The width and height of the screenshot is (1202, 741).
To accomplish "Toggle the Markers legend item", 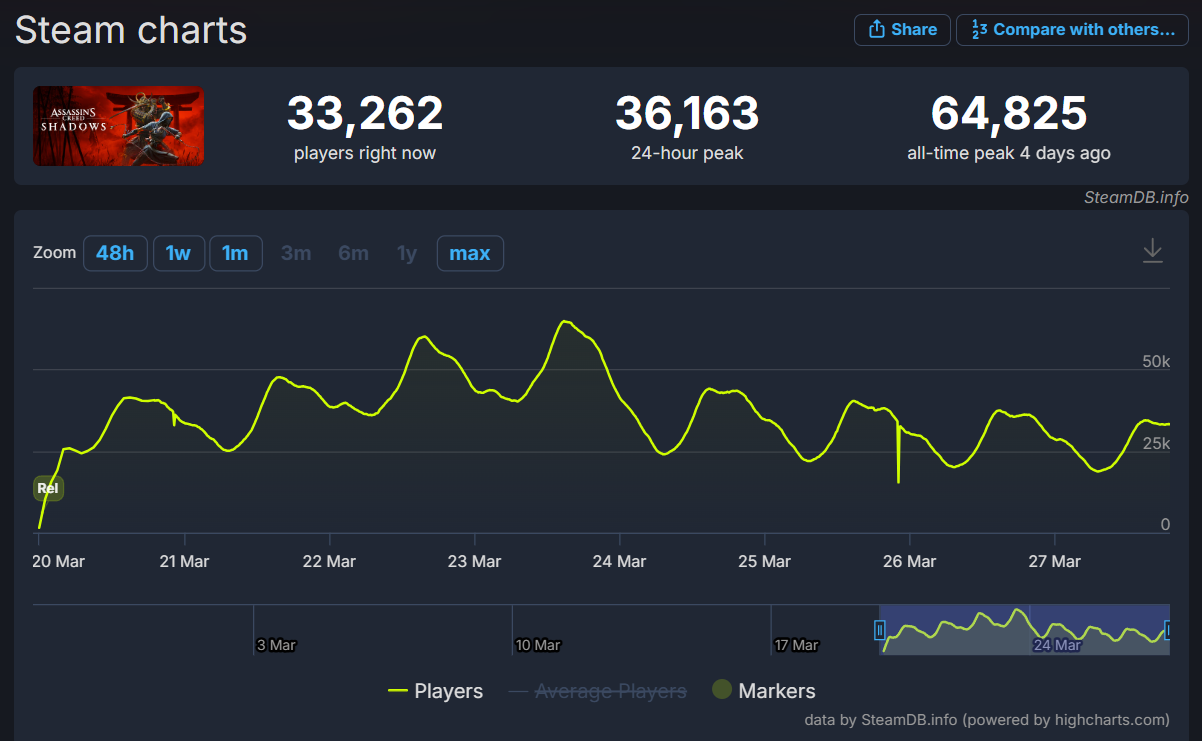I will pos(764,690).
